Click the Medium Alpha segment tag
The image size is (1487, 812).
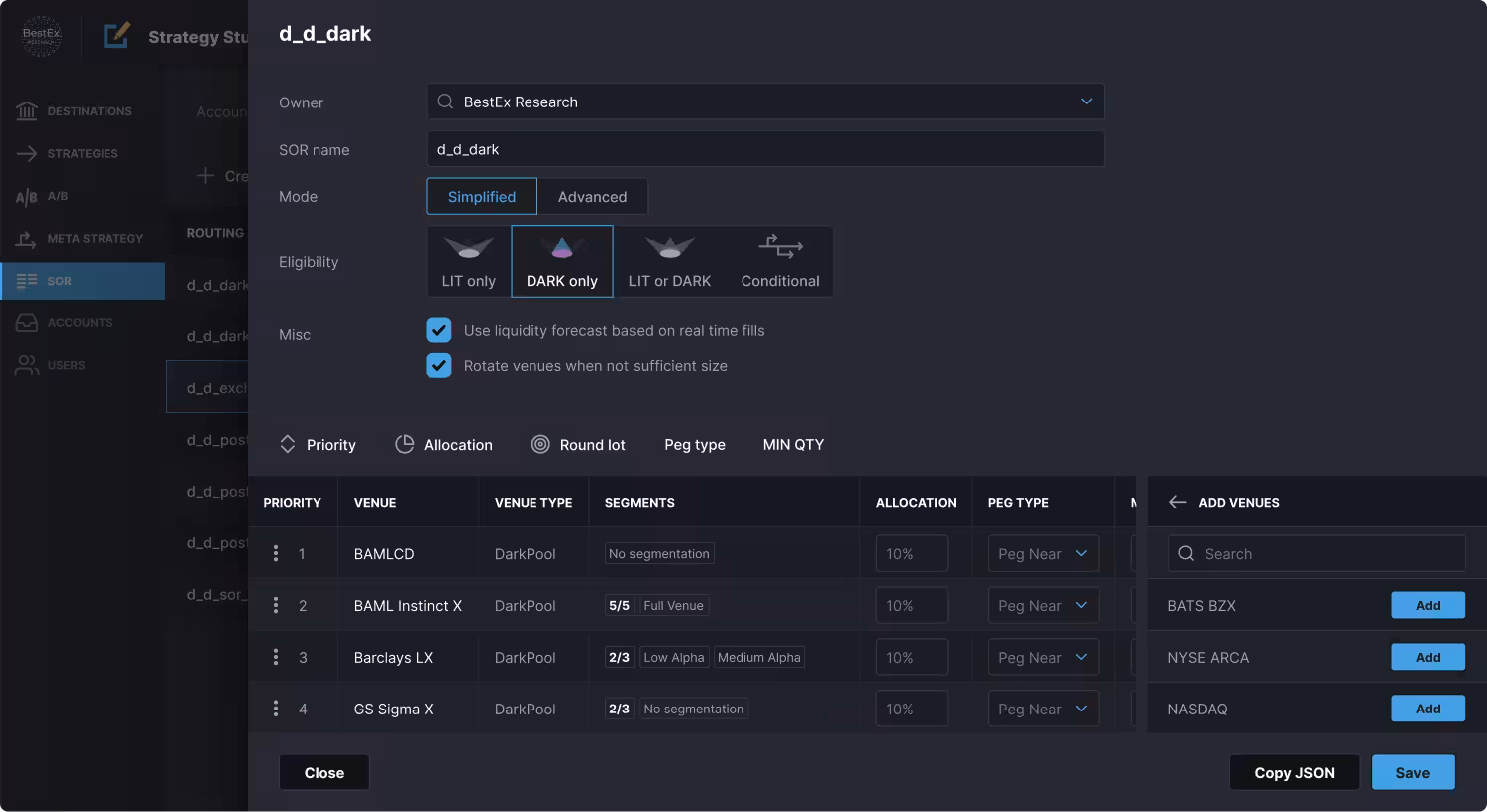pos(758,657)
